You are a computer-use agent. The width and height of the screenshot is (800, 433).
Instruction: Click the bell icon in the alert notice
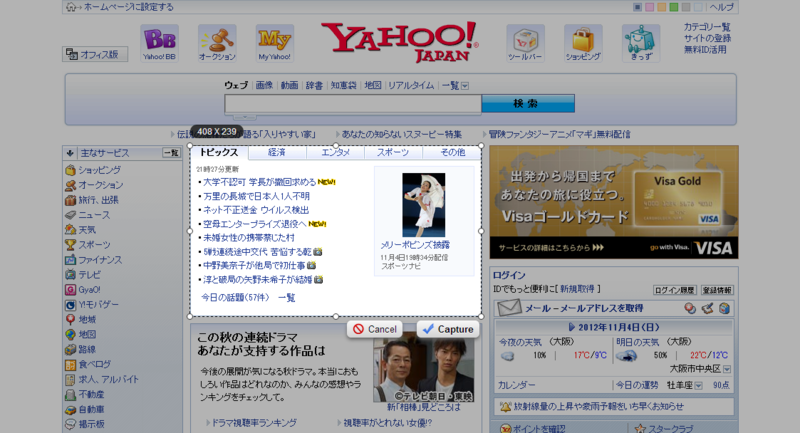(505, 406)
